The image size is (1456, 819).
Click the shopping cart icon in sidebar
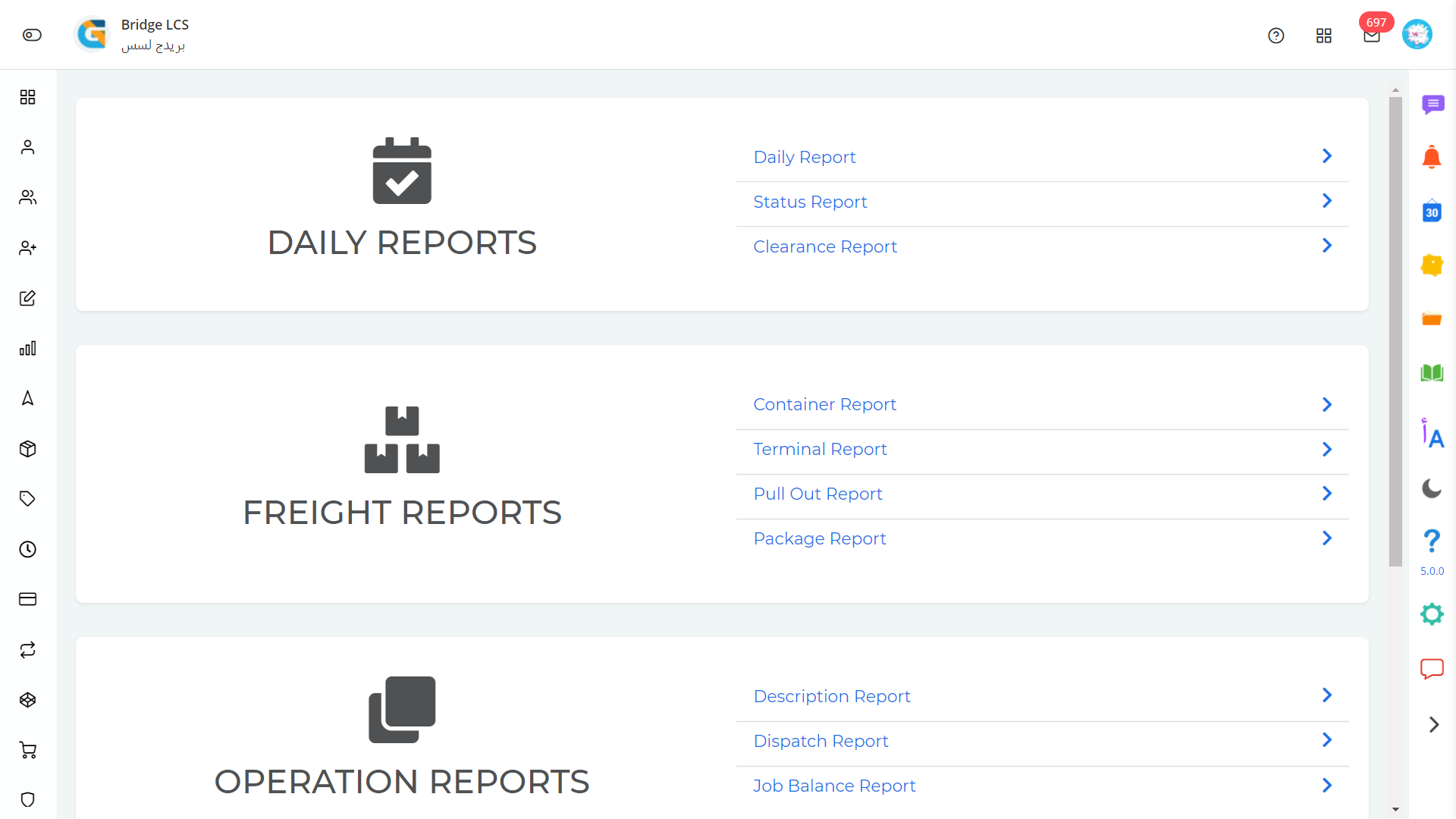(28, 750)
